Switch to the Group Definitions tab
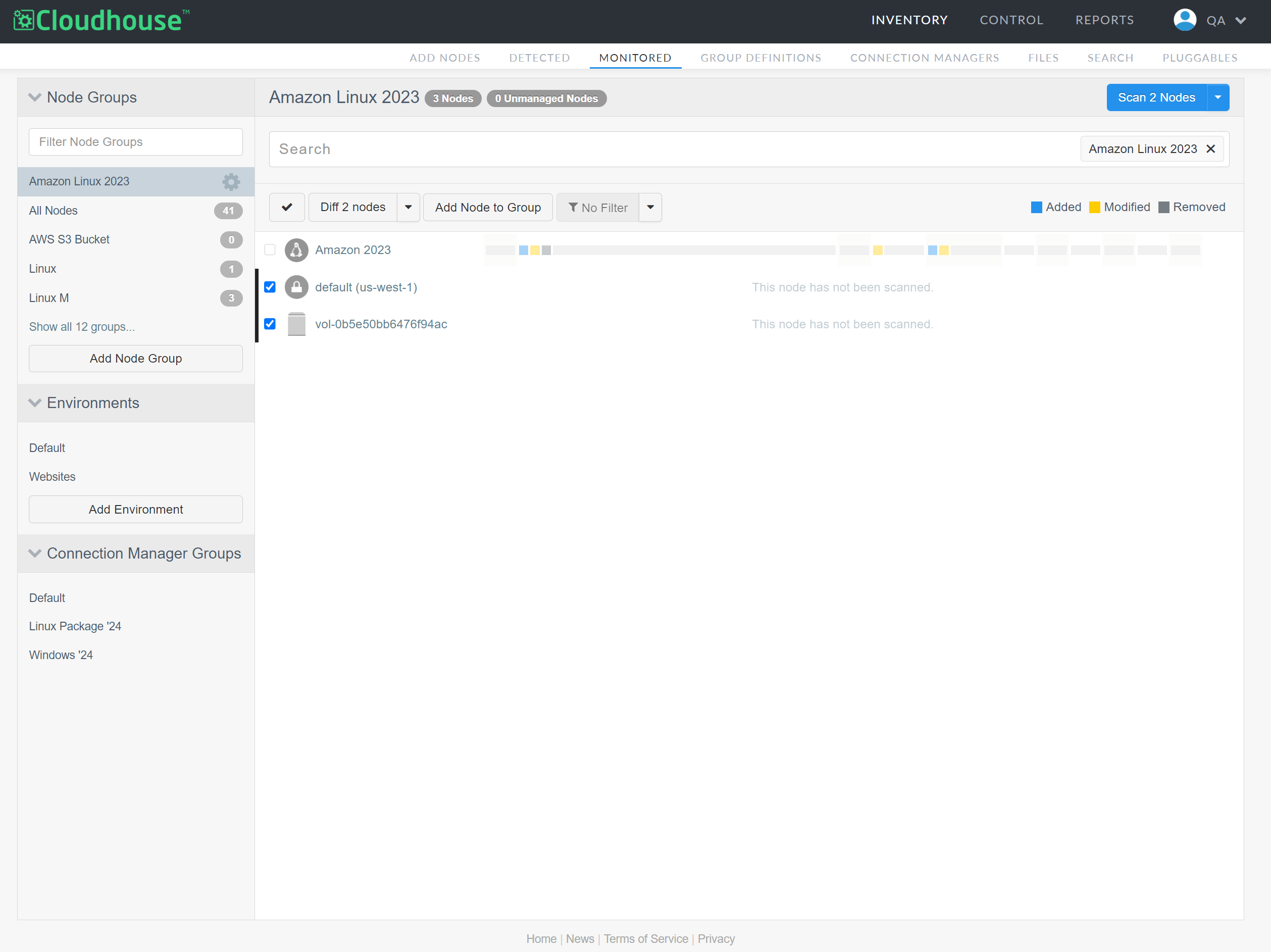The width and height of the screenshot is (1271, 952). (x=760, y=58)
